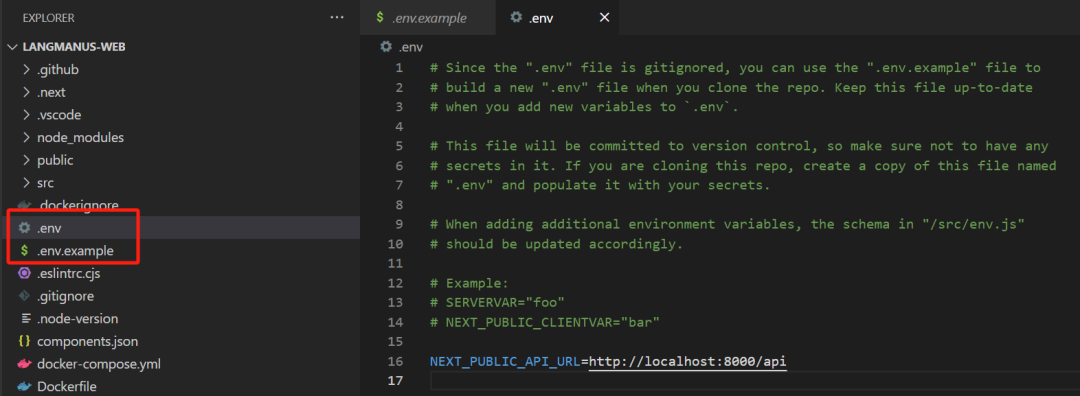Click the gear icon of .env file in explorer
Viewport: 1080px width, 396px height.
(25, 228)
